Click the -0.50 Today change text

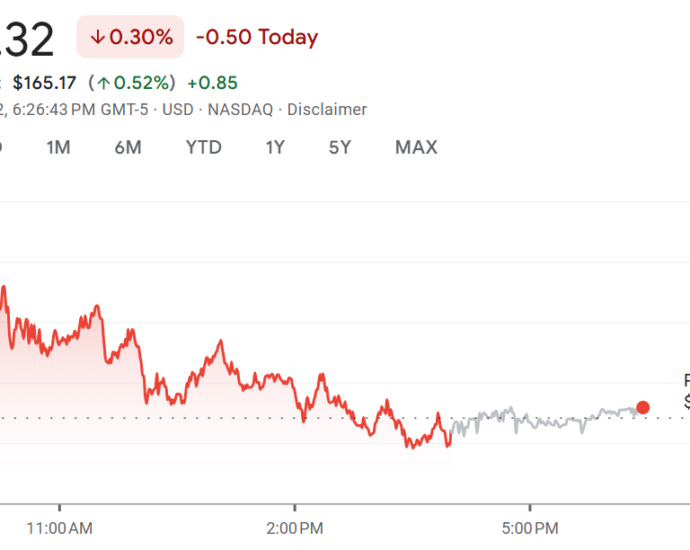coord(257,38)
